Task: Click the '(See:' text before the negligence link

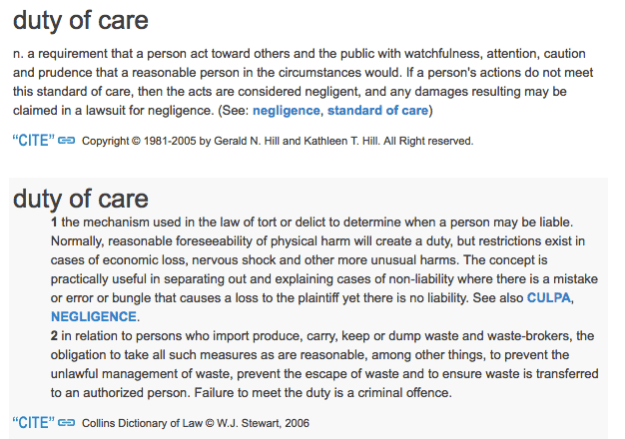Action: (232, 110)
